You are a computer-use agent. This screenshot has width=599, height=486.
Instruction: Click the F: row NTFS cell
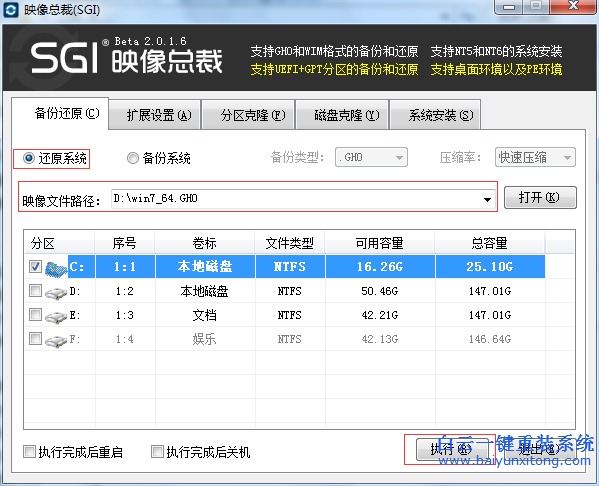pos(290,339)
